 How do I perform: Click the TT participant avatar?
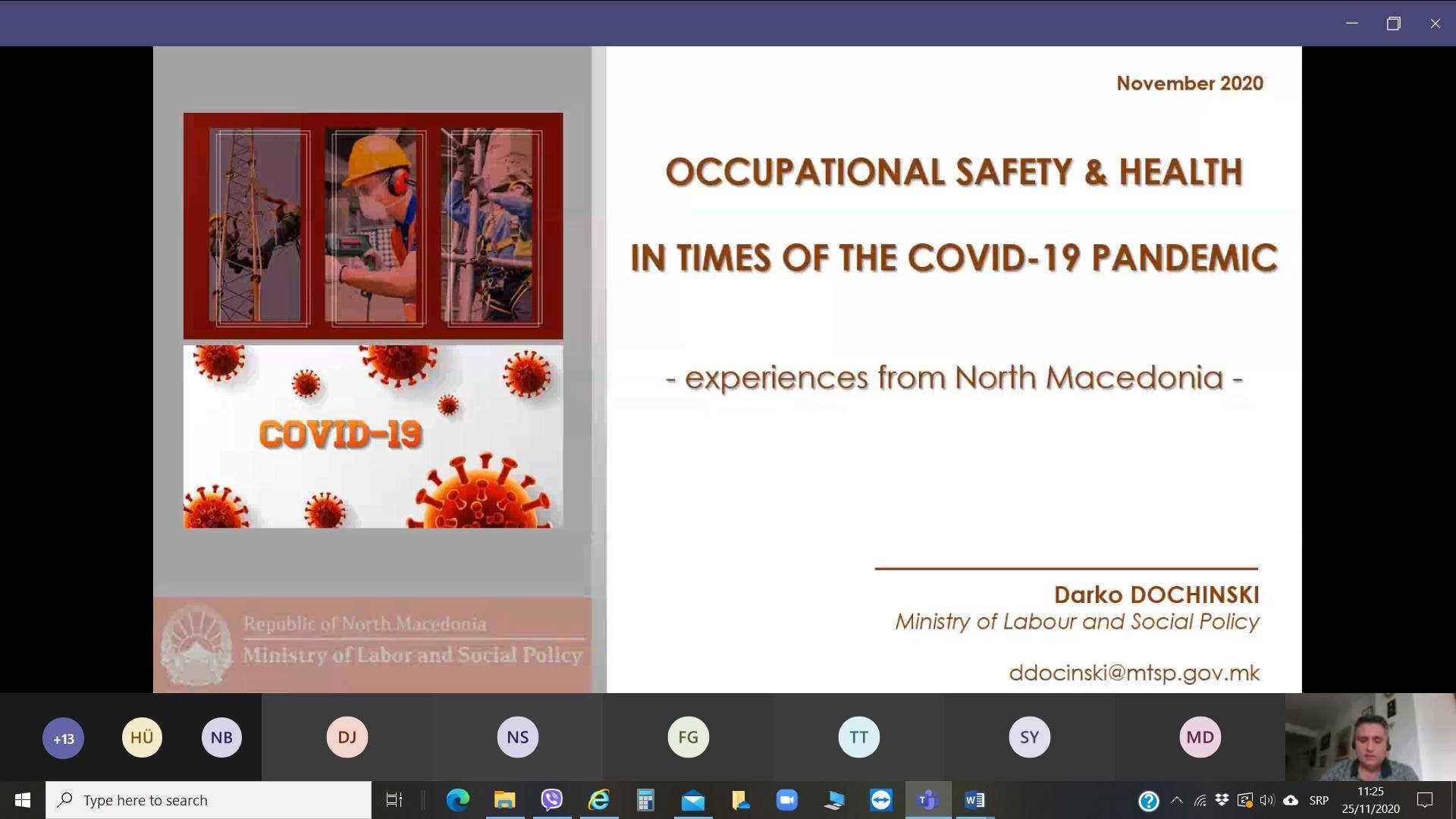click(x=858, y=737)
